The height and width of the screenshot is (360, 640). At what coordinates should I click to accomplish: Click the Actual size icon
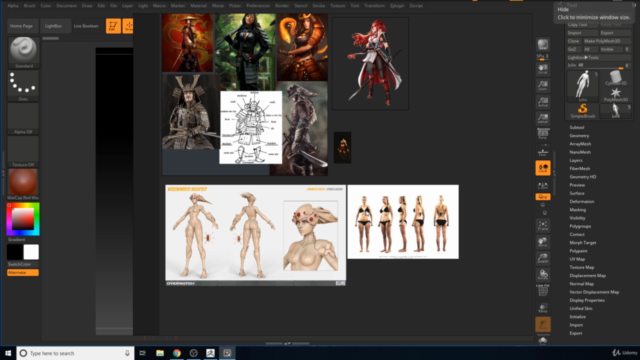pos(543,102)
